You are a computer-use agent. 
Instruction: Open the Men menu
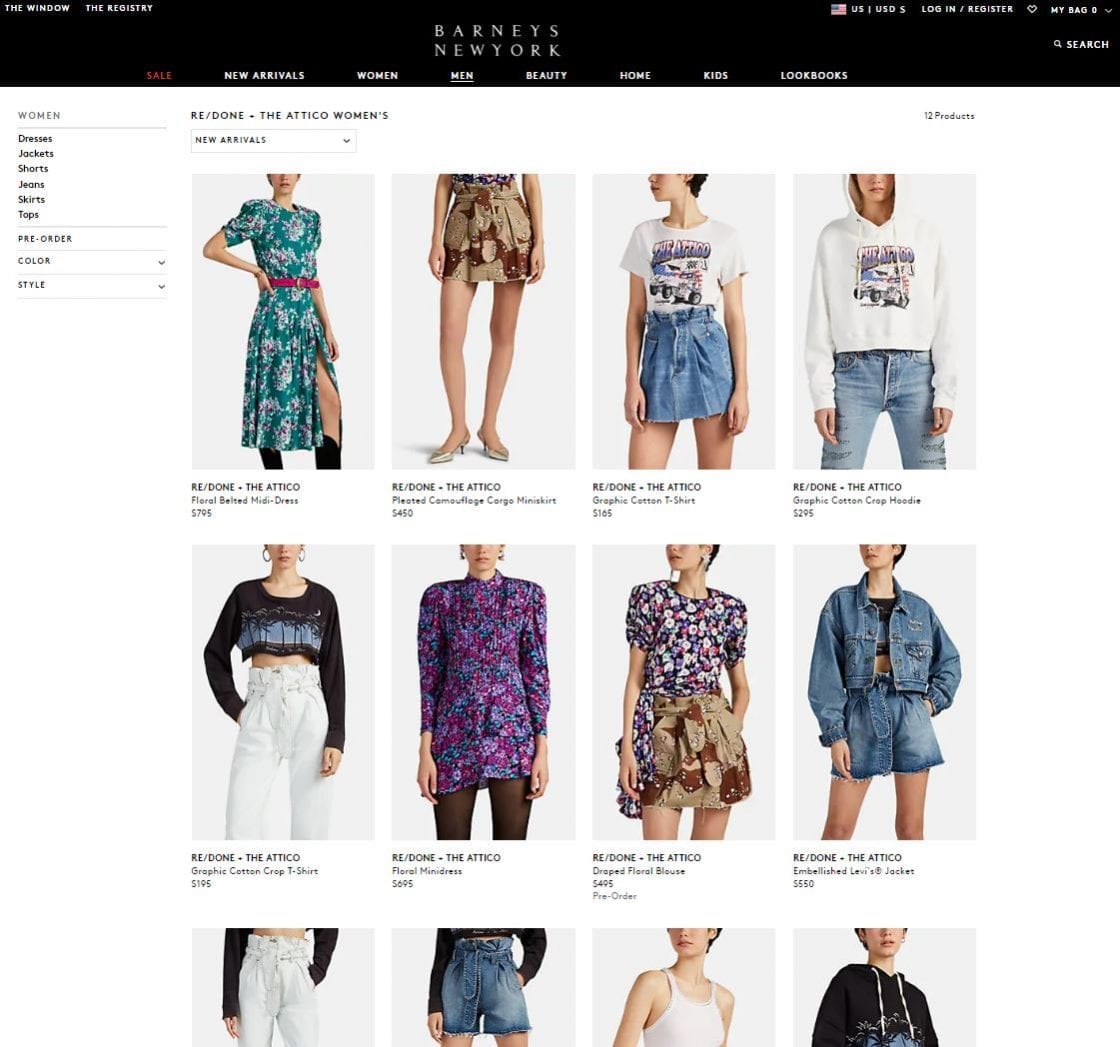[462, 75]
